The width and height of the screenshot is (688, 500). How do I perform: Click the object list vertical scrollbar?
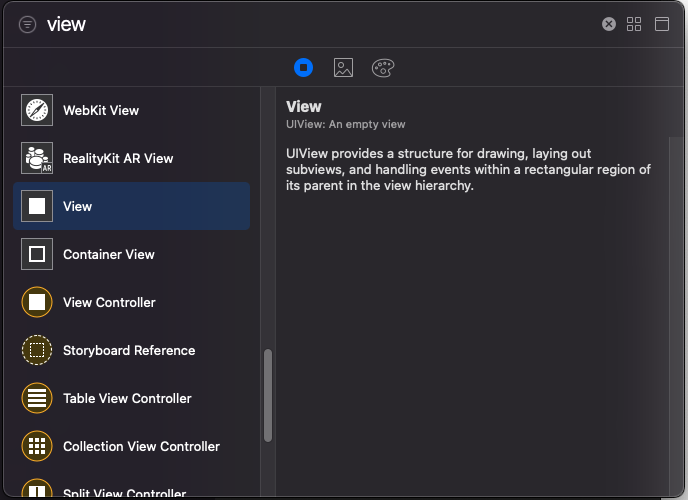click(268, 395)
